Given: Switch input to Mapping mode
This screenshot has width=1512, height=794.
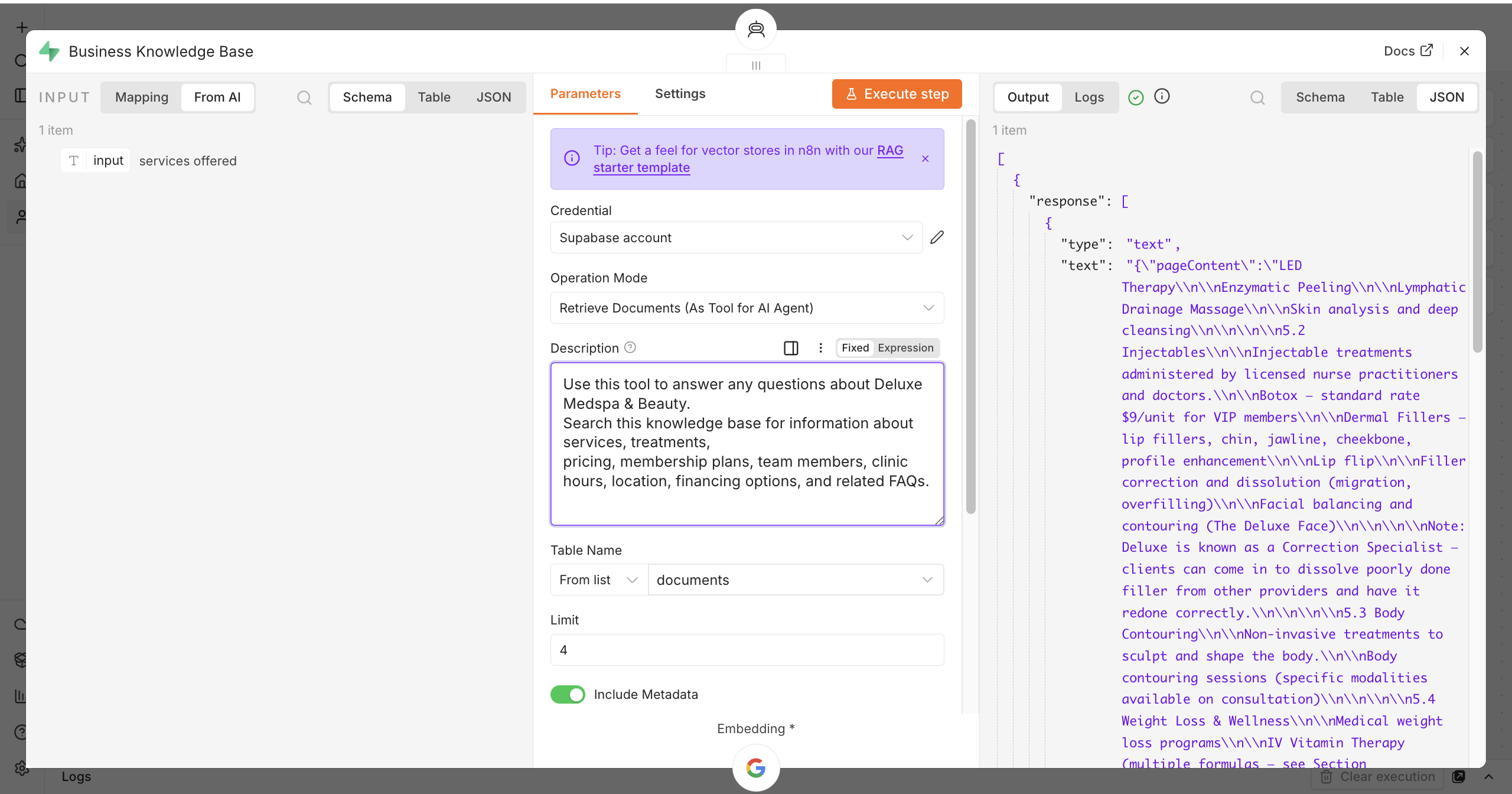Looking at the screenshot, I should tap(142, 97).
